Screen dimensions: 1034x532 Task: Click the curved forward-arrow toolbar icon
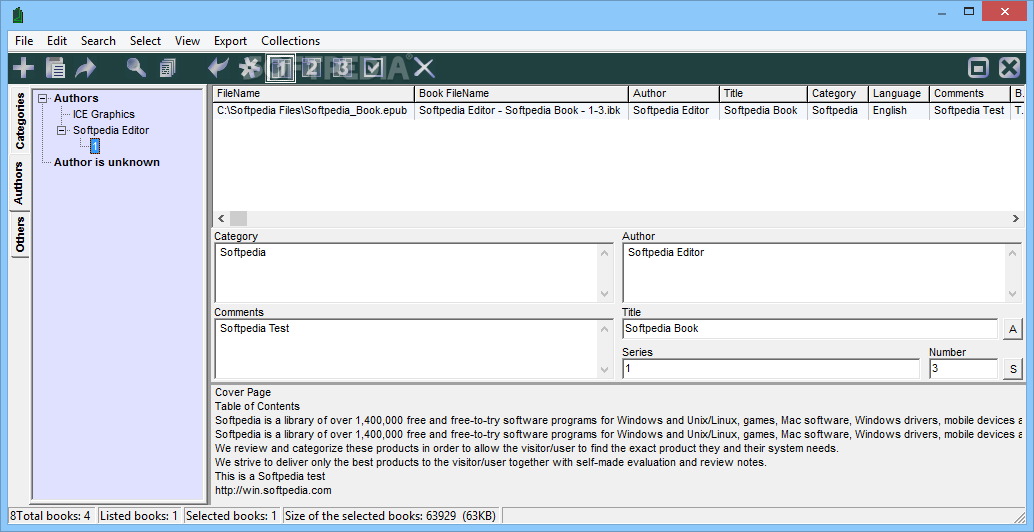[86, 67]
